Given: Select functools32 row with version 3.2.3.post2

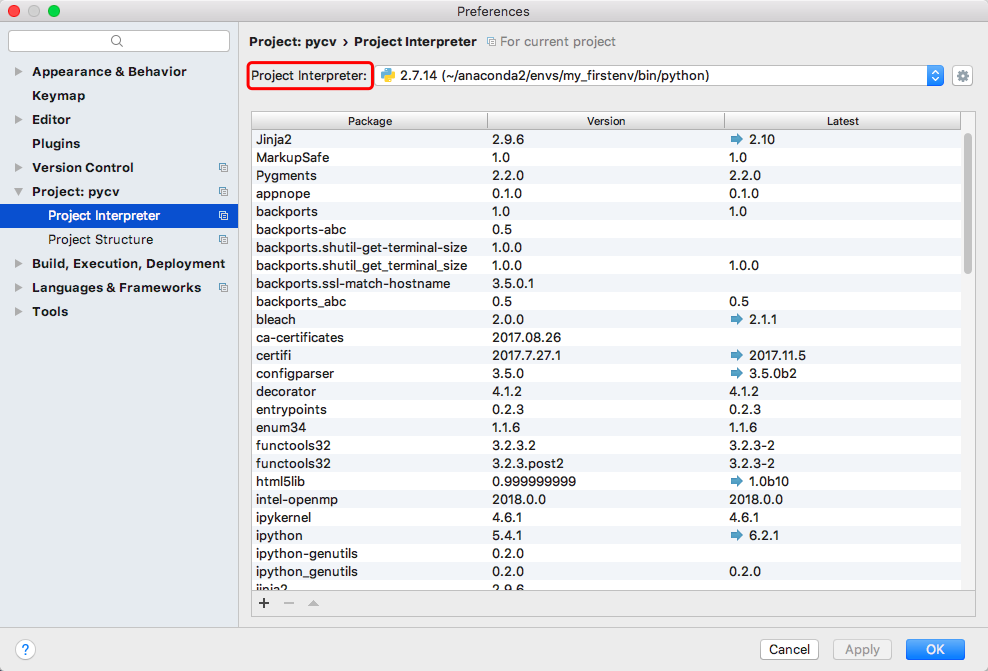Looking at the screenshot, I should [x=606, y=464].
